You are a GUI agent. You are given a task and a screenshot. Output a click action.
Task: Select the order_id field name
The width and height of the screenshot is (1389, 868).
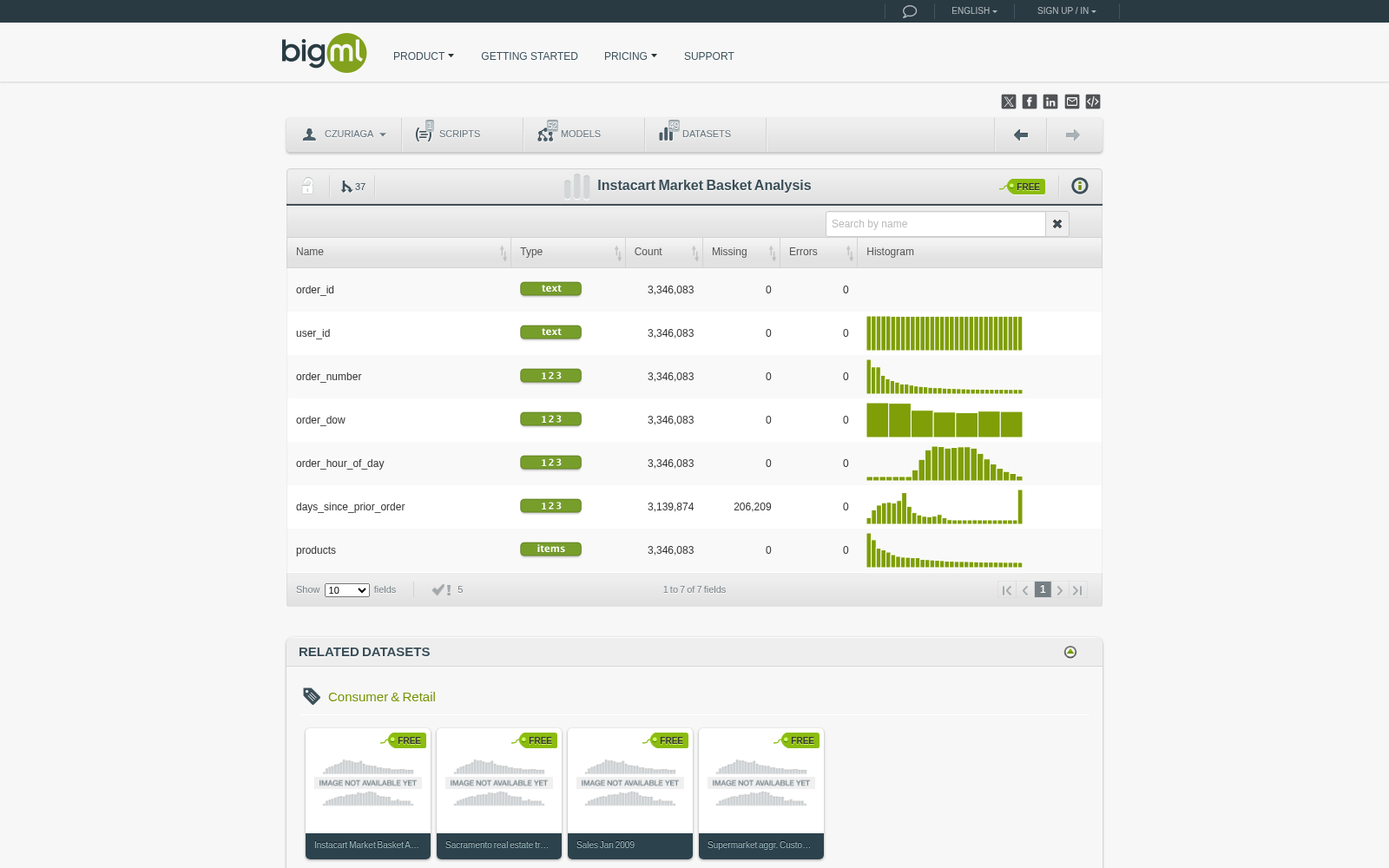click(315, 290)
